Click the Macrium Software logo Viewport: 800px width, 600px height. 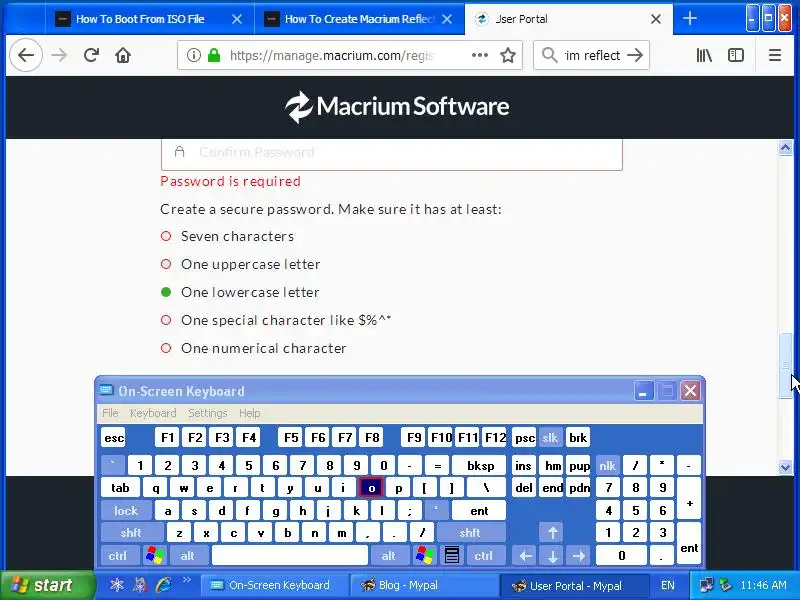click(397, 107)
